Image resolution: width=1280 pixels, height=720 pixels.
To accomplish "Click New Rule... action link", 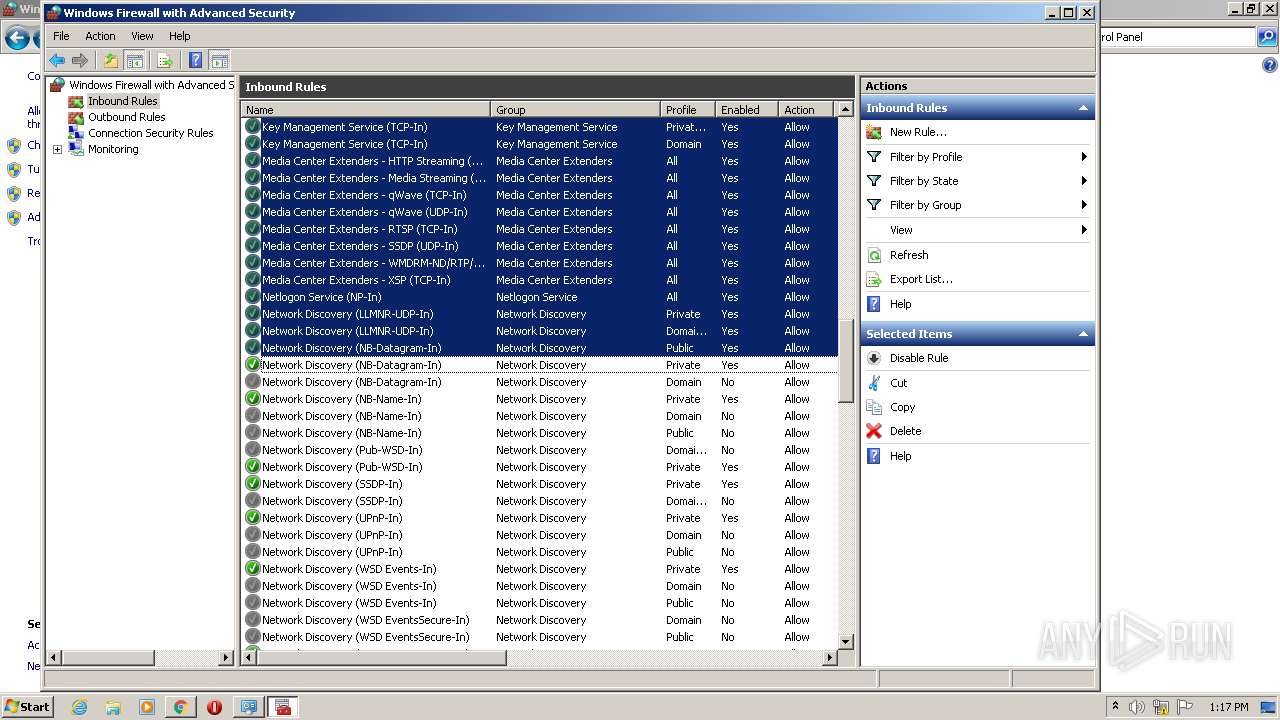I will (918, 132).
